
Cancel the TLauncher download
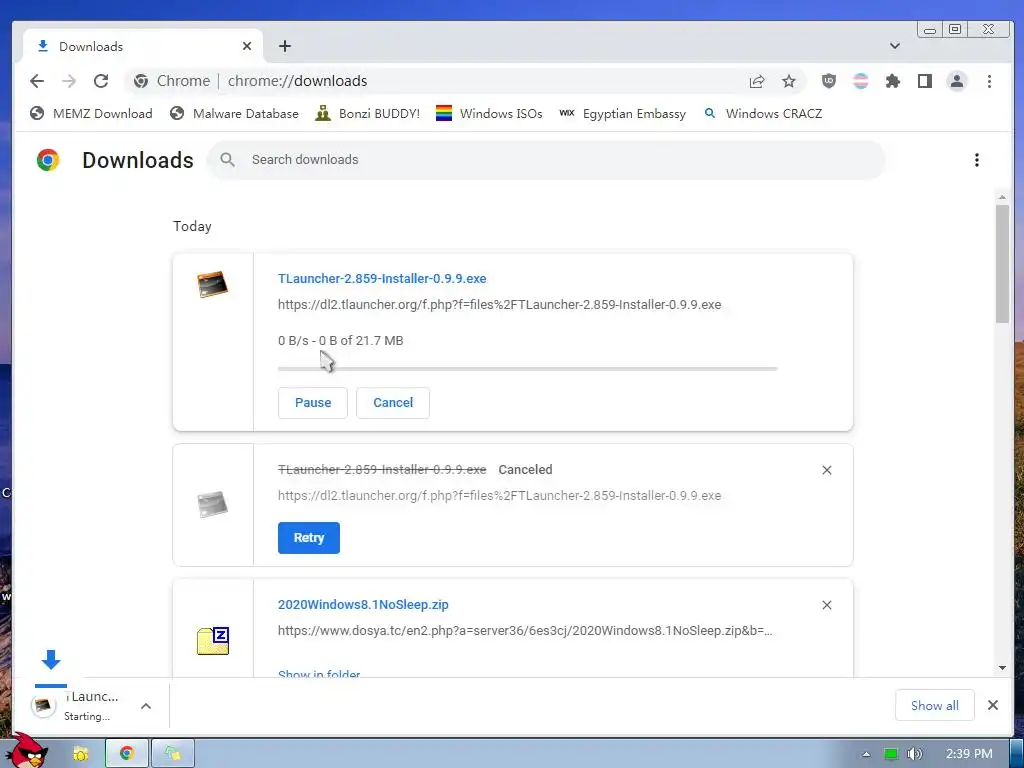coord(393,403)
